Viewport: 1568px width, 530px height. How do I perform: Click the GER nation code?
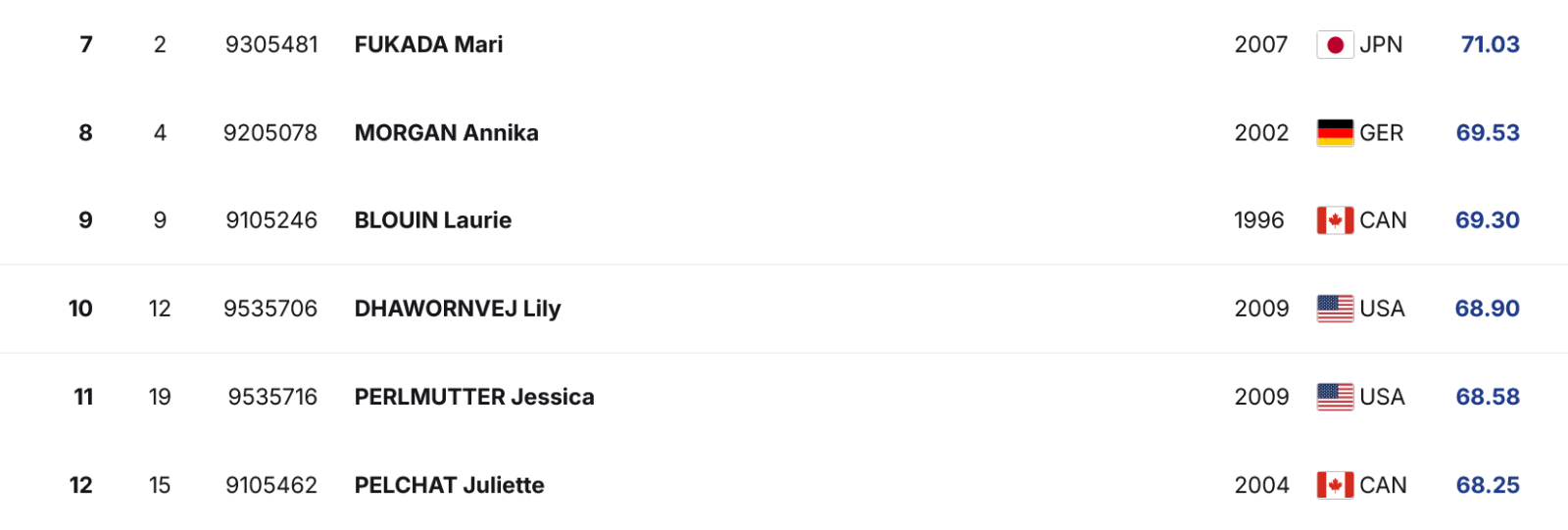click(1381, 133)
